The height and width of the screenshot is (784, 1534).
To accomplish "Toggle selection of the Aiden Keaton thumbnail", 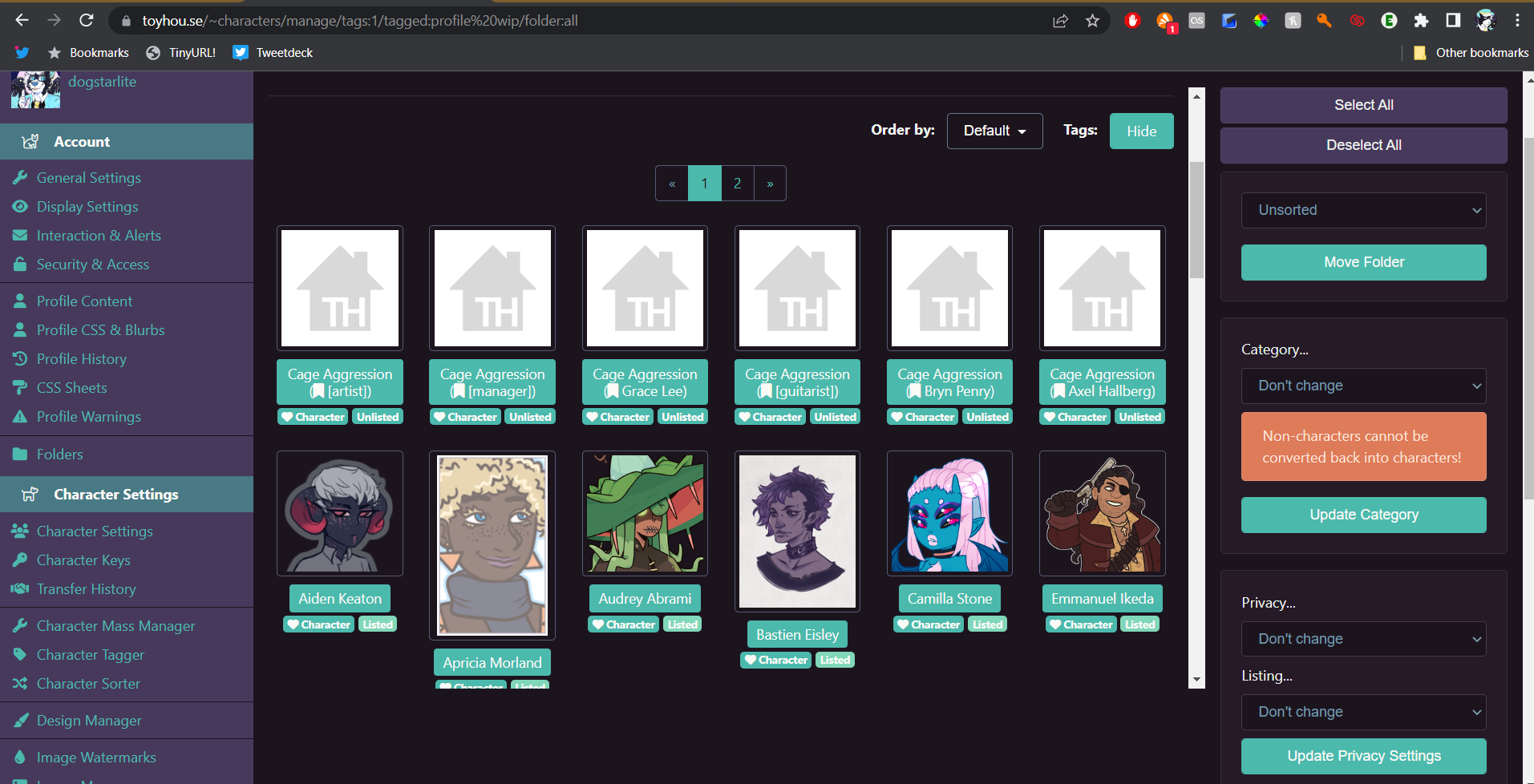I will 339,513.
